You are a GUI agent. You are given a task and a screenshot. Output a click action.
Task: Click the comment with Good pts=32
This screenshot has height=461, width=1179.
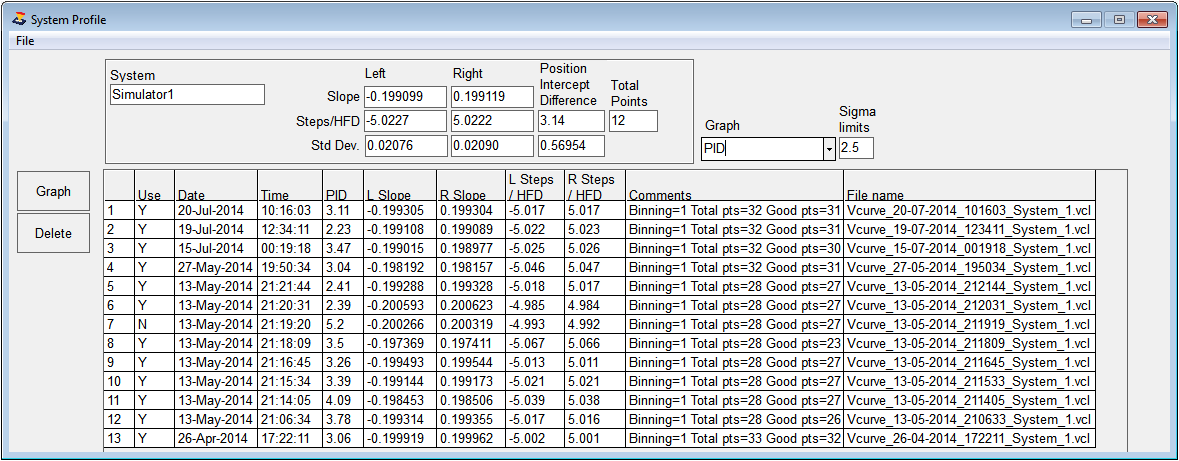coord(734,440)
